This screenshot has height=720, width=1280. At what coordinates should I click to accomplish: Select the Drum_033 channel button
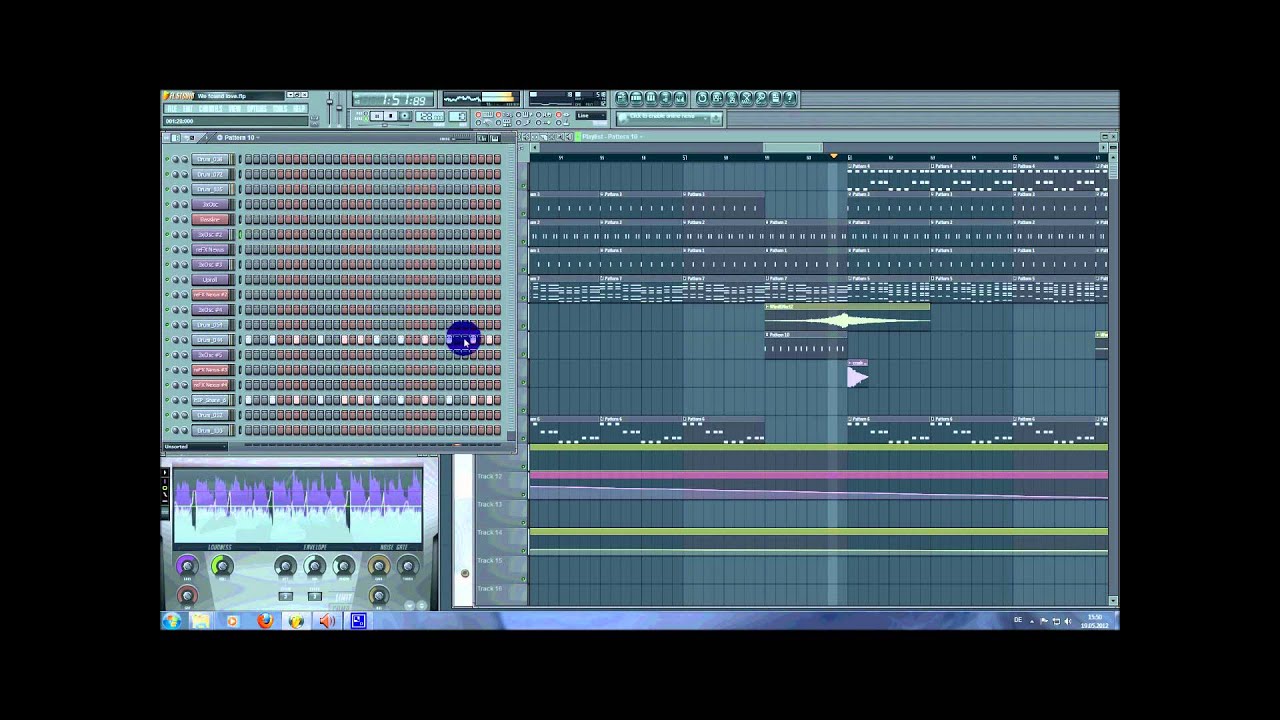pos(210,430)
